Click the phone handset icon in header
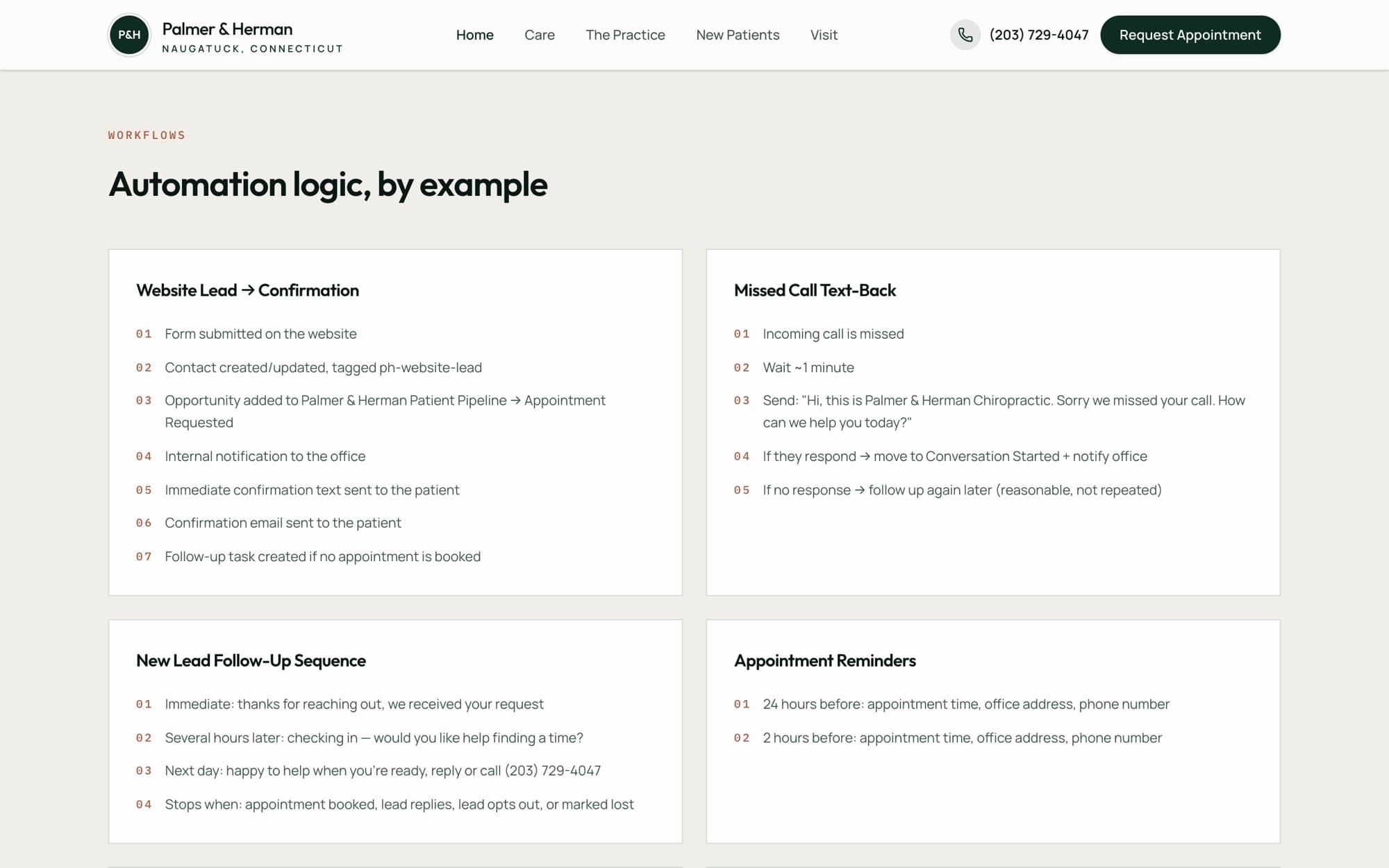Image resolution: width=1389 pixels, height=868 pixels. point(965,35)
